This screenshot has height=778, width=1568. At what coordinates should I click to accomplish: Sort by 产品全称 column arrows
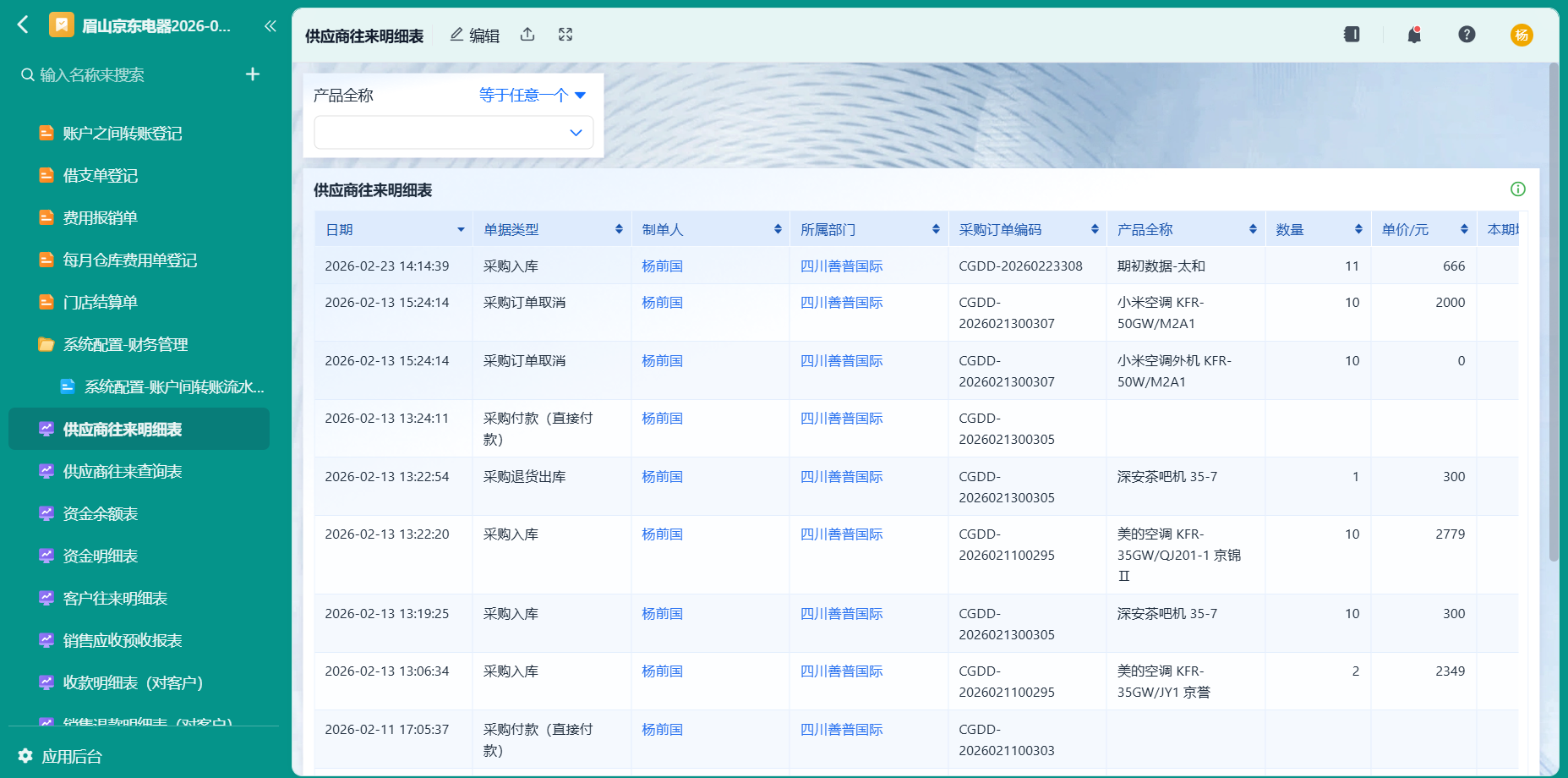point(1253,229)
